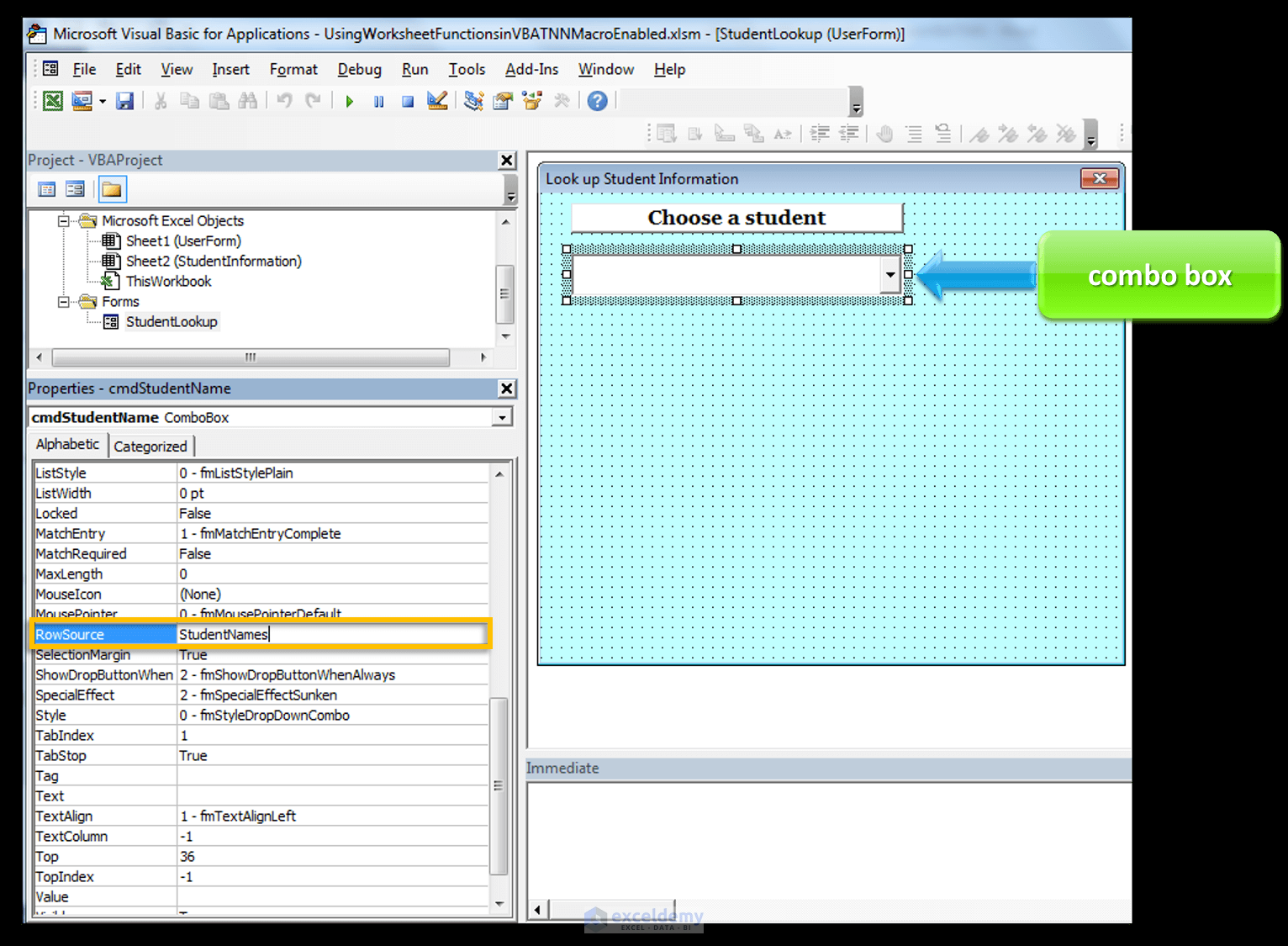This screenshot has height=946, width=1288.
Task: Click the Save floppy disk icon
Action: point(124,102)
